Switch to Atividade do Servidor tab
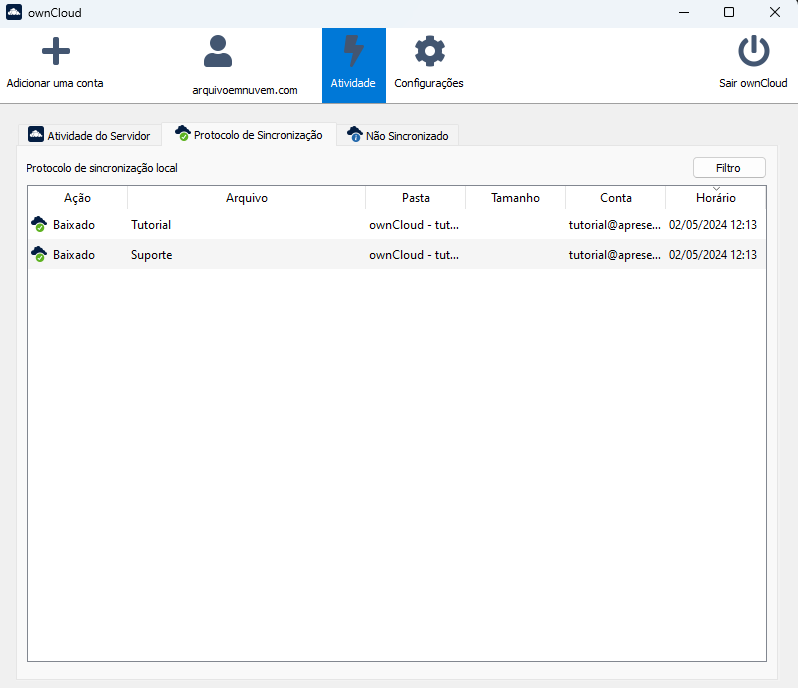This screenshot has height=688, width=798. click(90, 135)
